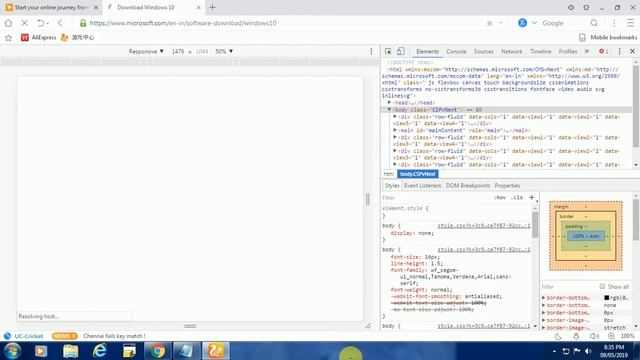Click the line-height: 1.5 declaration
The height and width of the screenshot is (360, 640).
416,263
